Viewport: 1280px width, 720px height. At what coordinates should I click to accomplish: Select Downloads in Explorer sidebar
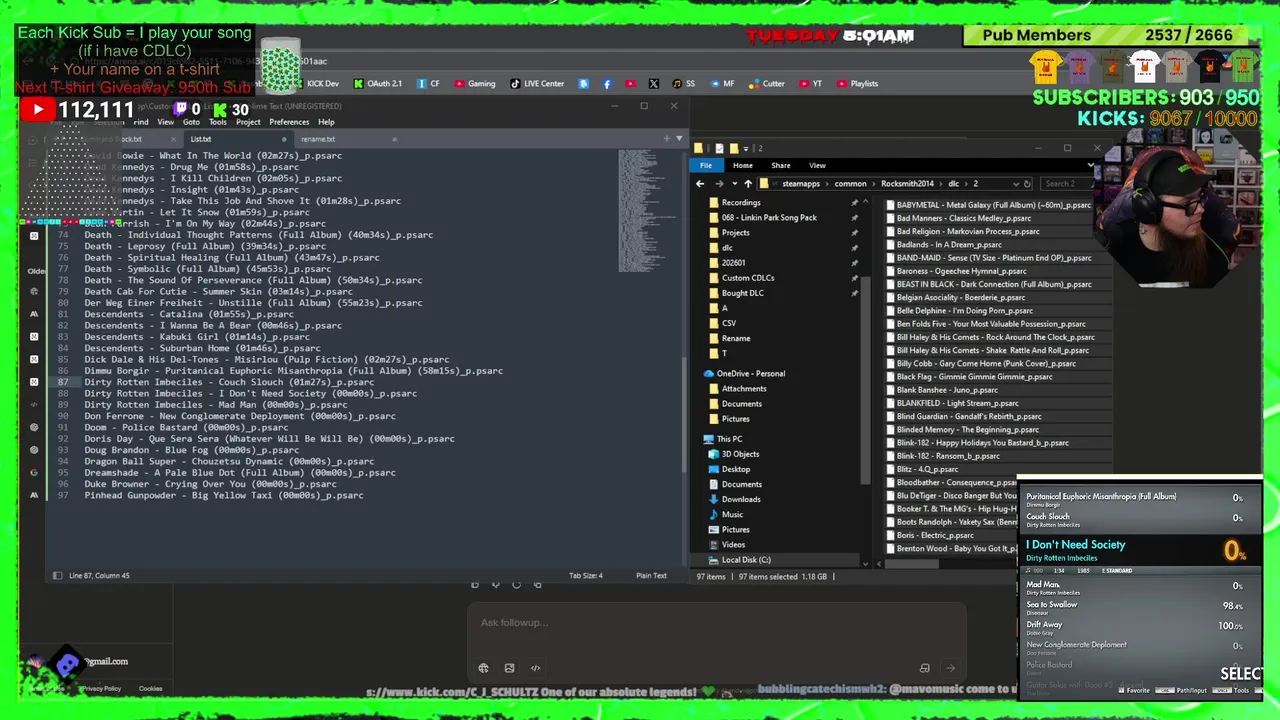coord(741,499)
